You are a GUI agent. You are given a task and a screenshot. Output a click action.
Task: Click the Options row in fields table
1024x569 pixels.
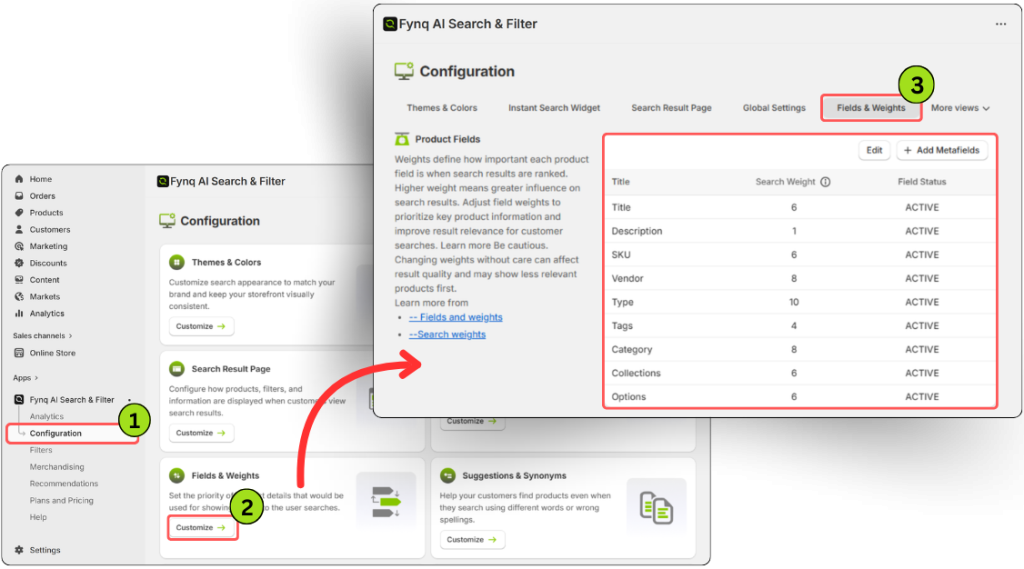point(801,396)
